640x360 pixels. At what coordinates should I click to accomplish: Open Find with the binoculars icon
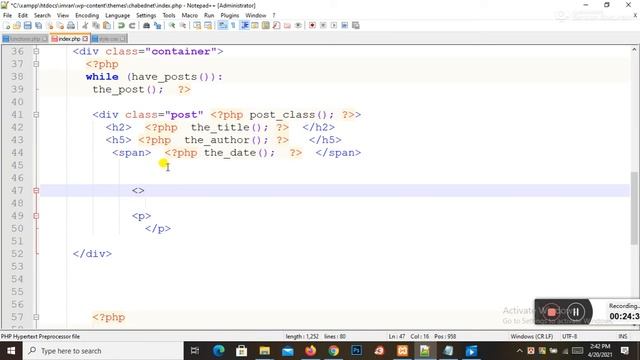147,25
